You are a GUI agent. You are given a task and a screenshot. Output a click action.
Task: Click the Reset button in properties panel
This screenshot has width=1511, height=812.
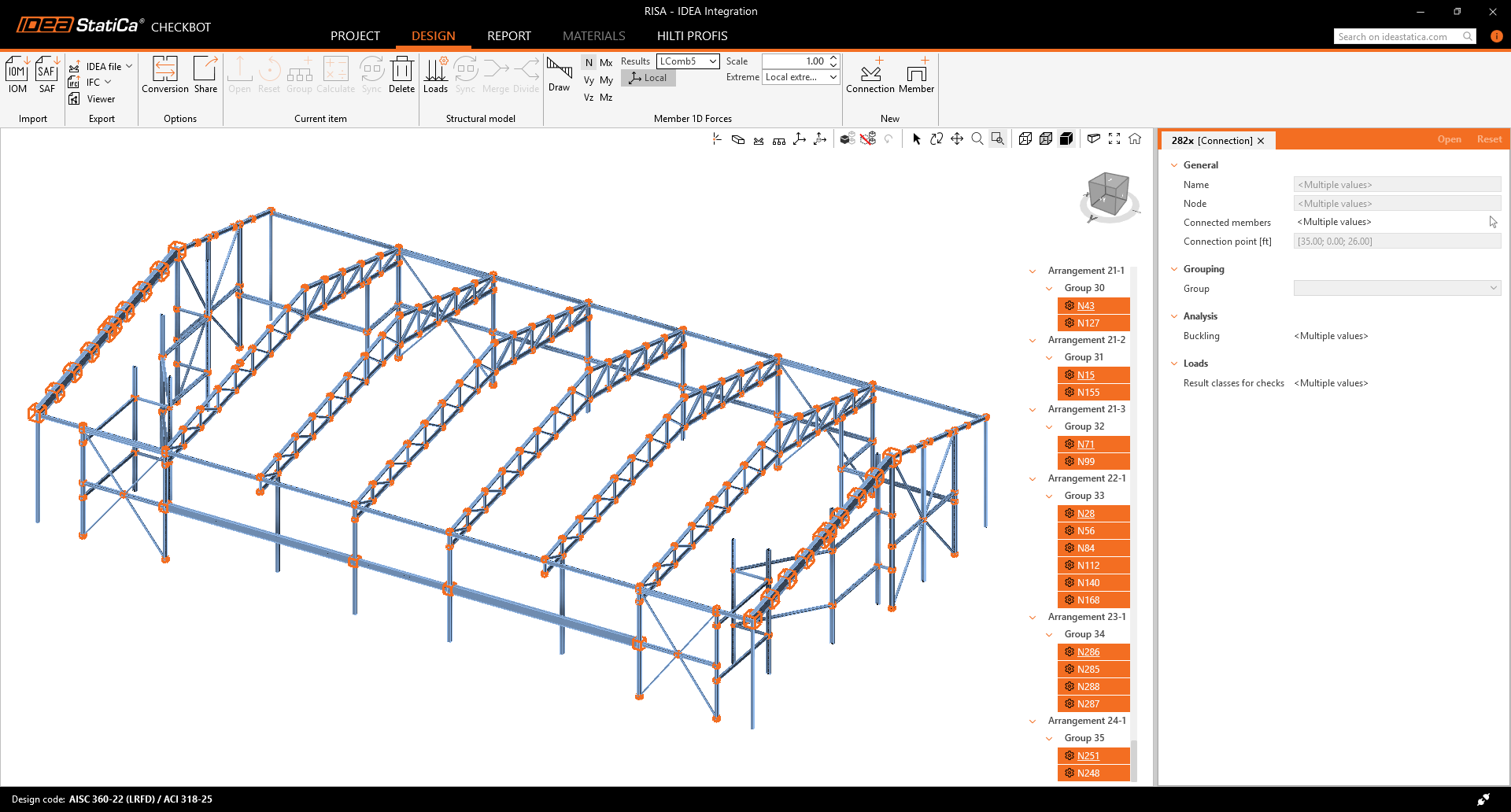[1489, 139]
